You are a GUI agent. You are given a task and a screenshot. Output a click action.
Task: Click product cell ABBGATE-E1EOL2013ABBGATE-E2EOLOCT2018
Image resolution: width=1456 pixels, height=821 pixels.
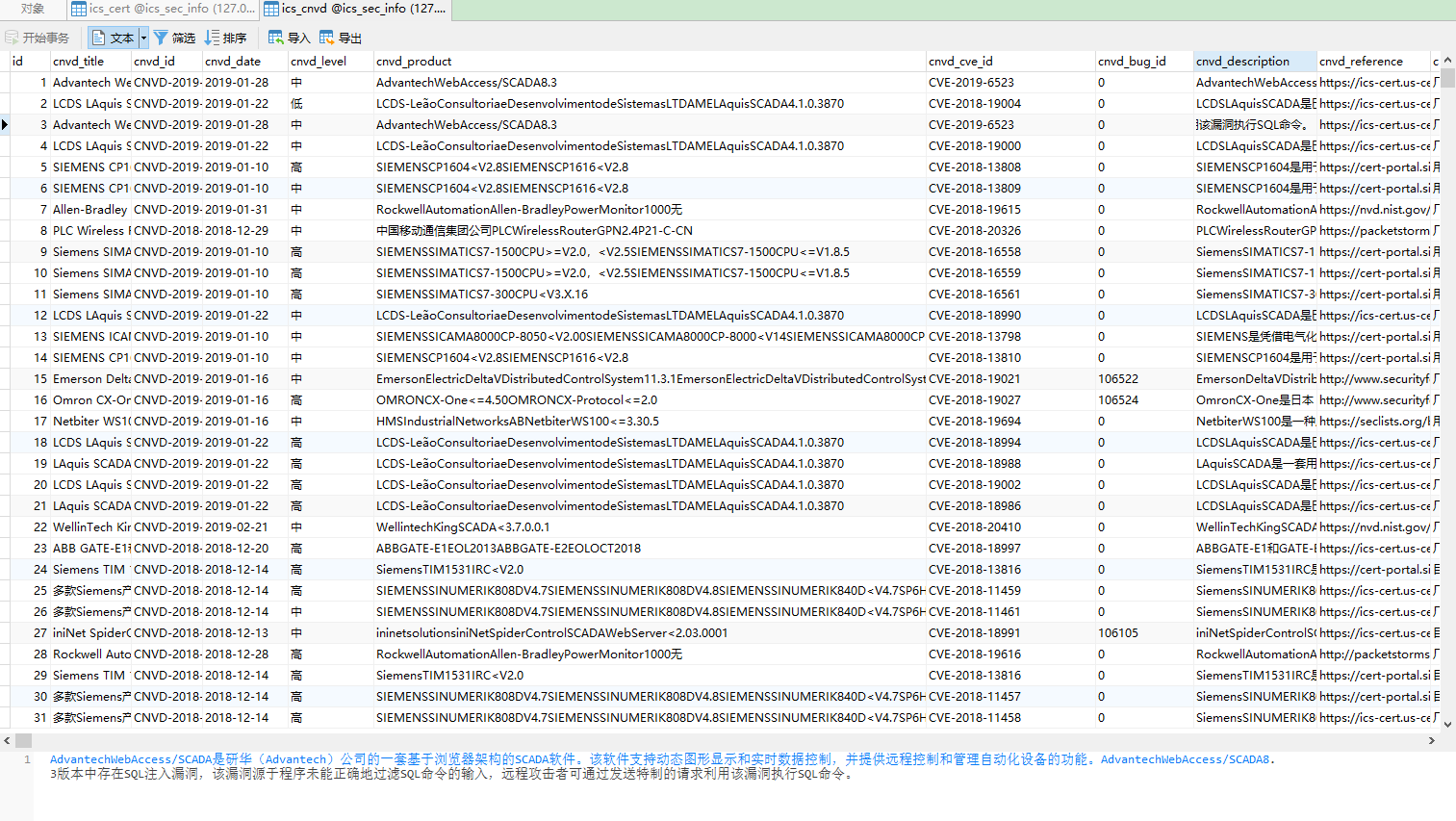point(650,548)
